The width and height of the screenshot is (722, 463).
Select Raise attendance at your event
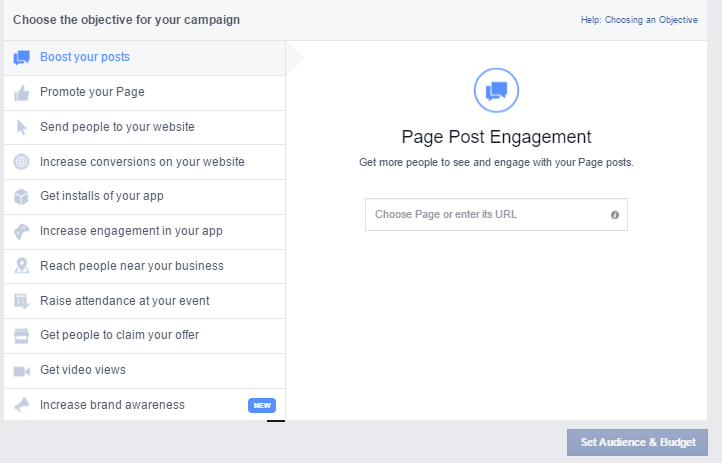145,301
